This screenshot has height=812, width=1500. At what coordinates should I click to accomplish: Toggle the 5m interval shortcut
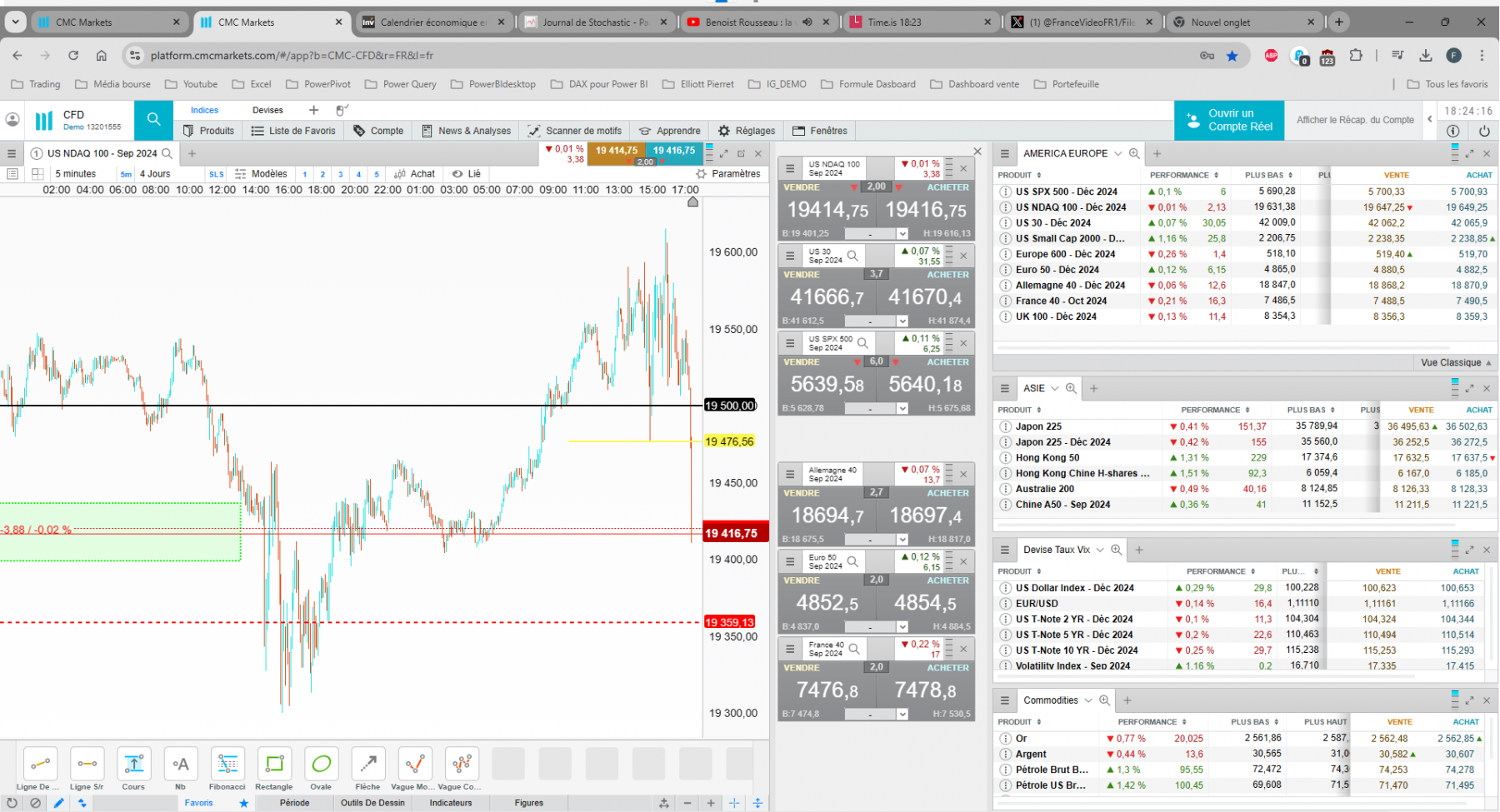click(x=126, y=174)
